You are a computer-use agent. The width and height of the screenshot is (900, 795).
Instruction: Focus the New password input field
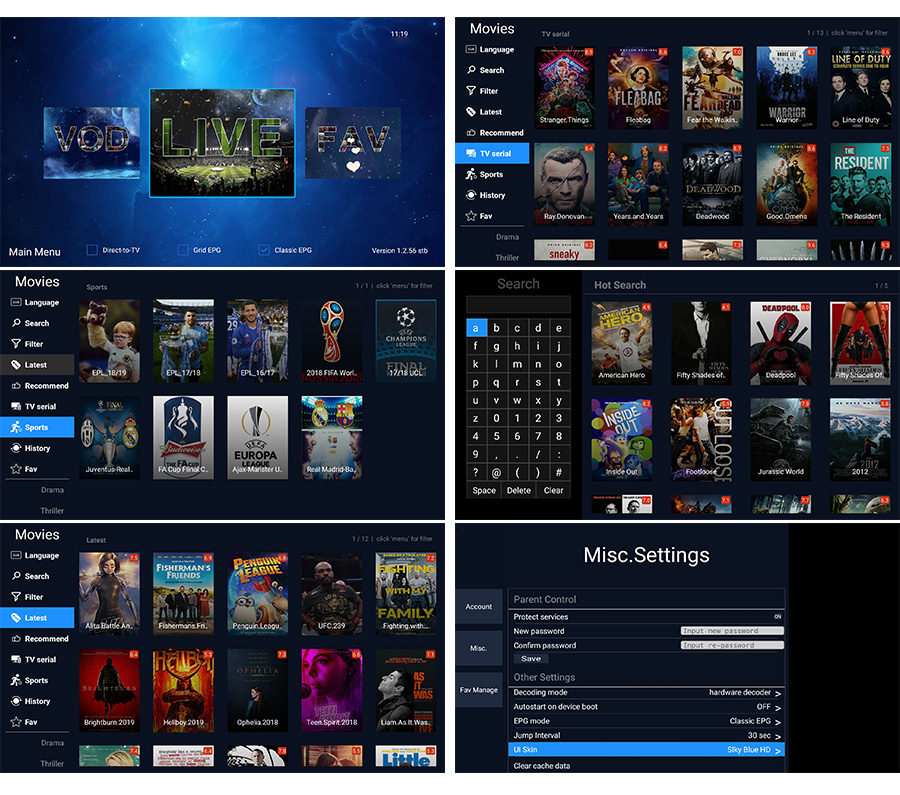tap(732, 631)
